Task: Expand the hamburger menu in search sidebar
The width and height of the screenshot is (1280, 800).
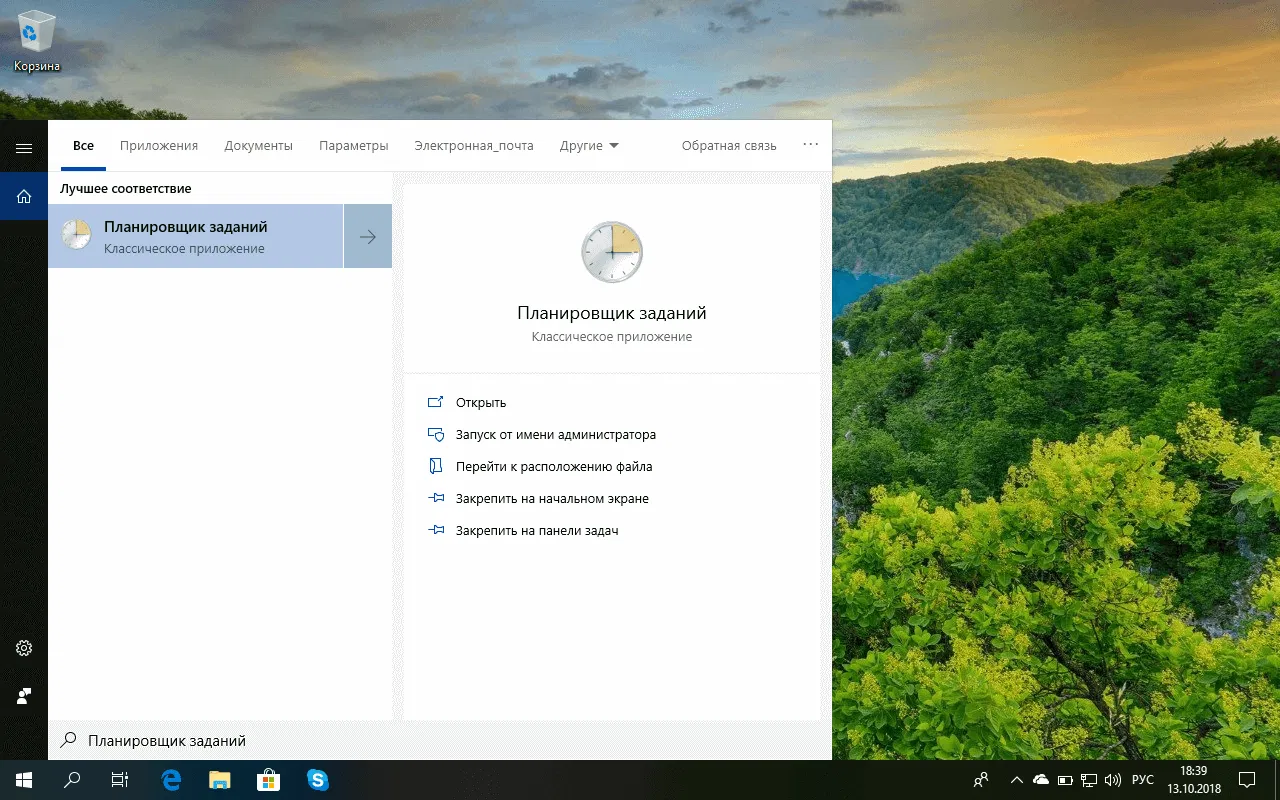Action: (24, 148)
